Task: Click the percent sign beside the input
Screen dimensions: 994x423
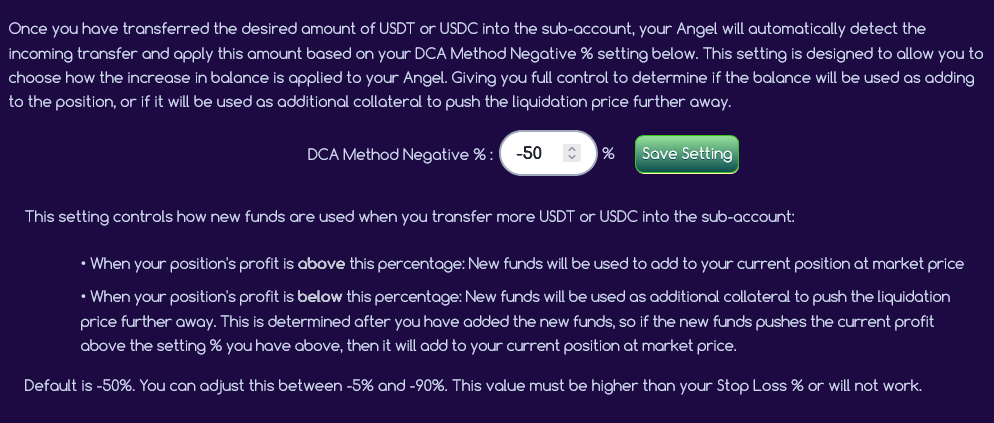Action: pos(608,154)
